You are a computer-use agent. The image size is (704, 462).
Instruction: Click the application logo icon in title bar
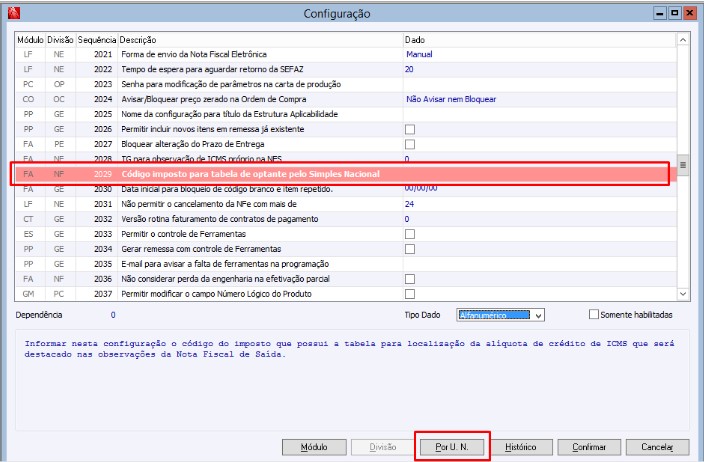click(14, 13)
